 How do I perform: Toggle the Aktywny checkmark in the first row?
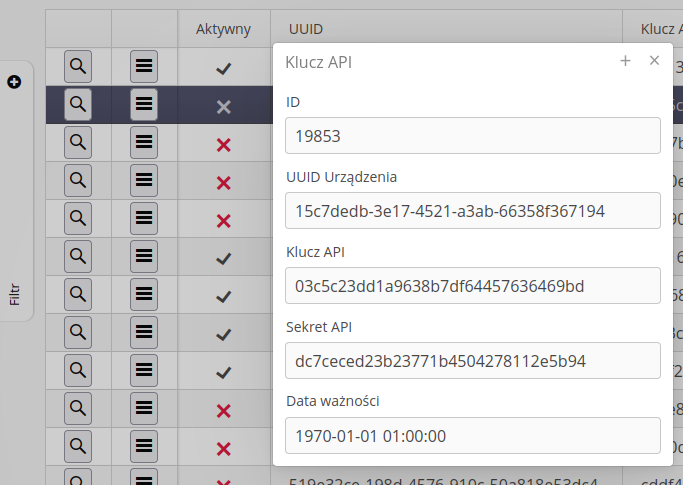pyautogui.click(x=224, y=68)
